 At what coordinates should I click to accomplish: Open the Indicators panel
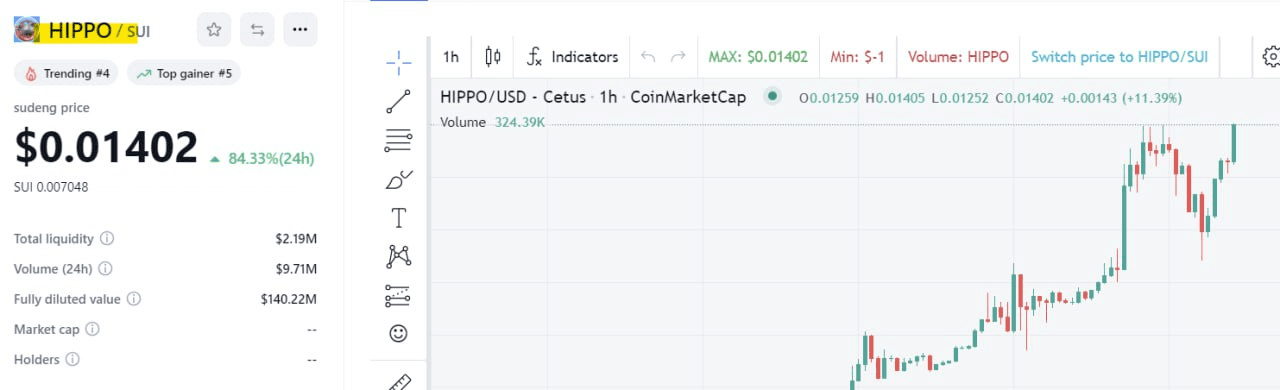pyautogui.click(x=573, y=57)
